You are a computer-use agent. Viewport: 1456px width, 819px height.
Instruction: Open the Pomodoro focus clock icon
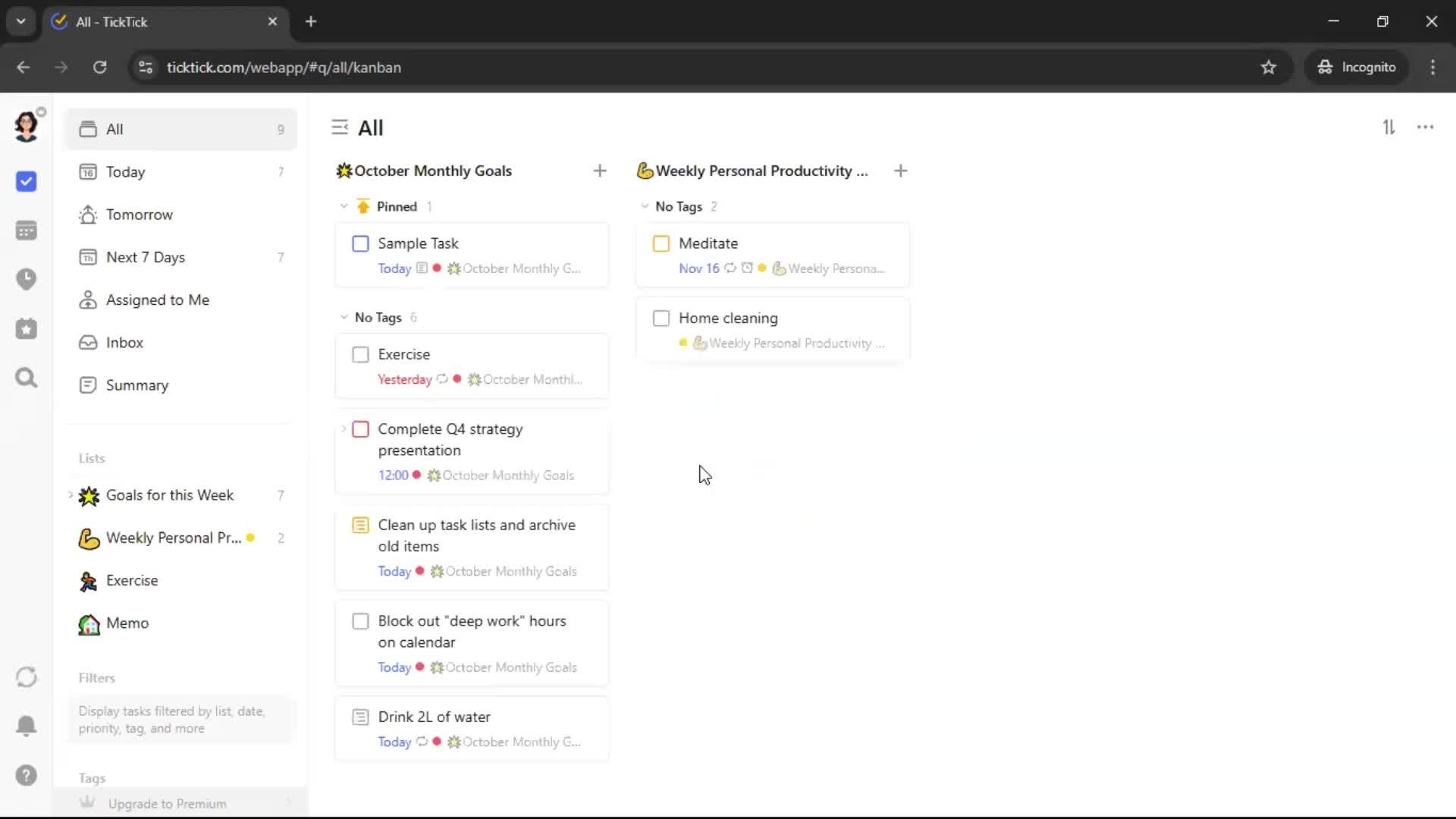coord(26,279)
